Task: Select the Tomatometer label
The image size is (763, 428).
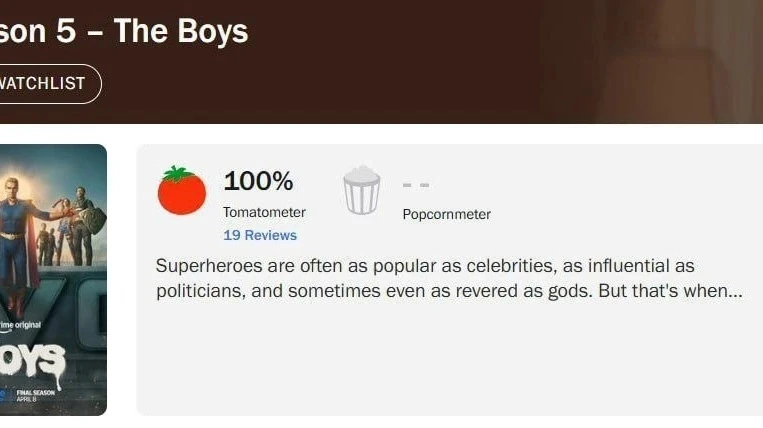Action: tap(264, 212)
